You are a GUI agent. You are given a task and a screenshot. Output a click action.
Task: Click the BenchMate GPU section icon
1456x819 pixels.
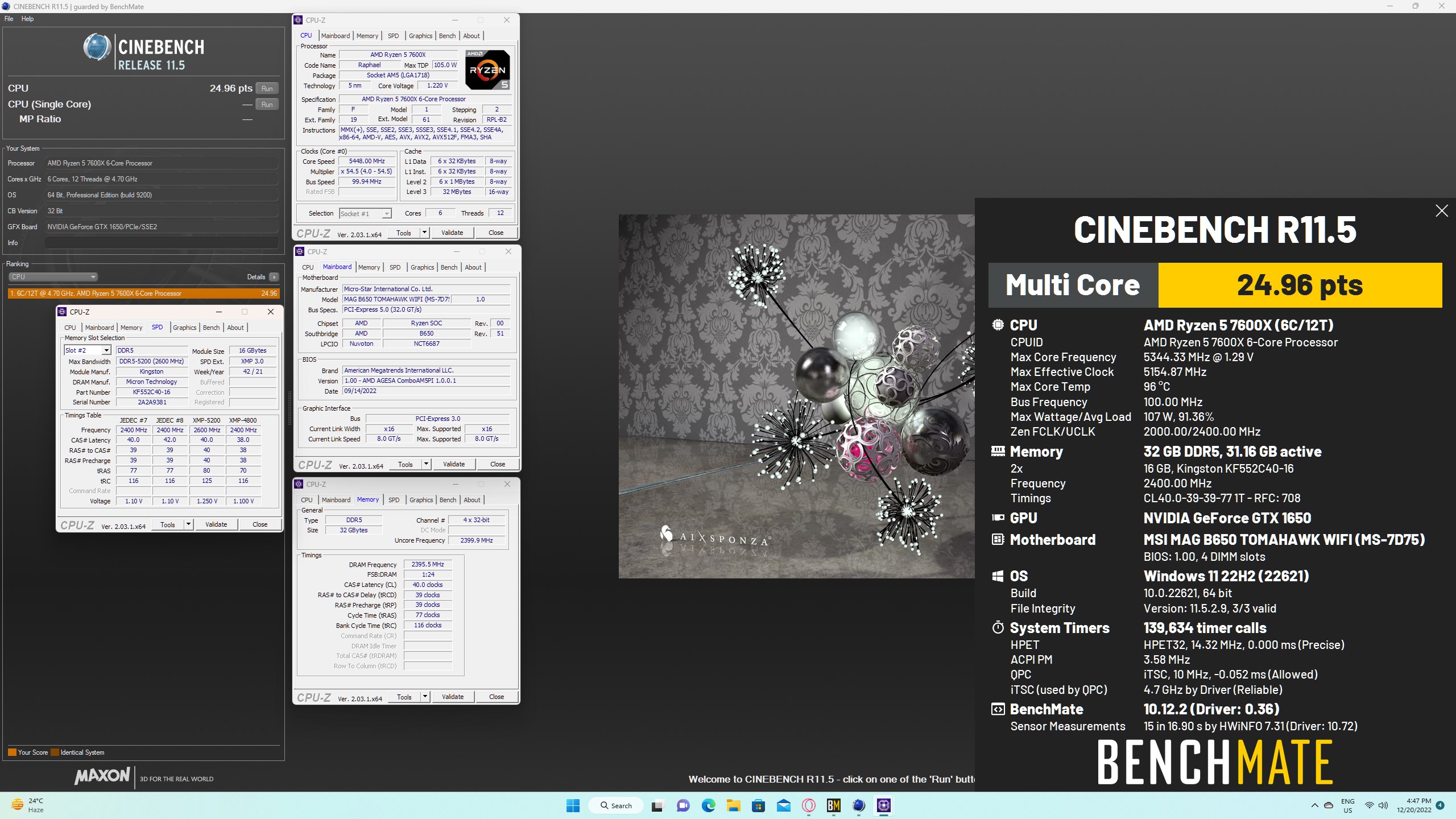click(x=998, y=518)
